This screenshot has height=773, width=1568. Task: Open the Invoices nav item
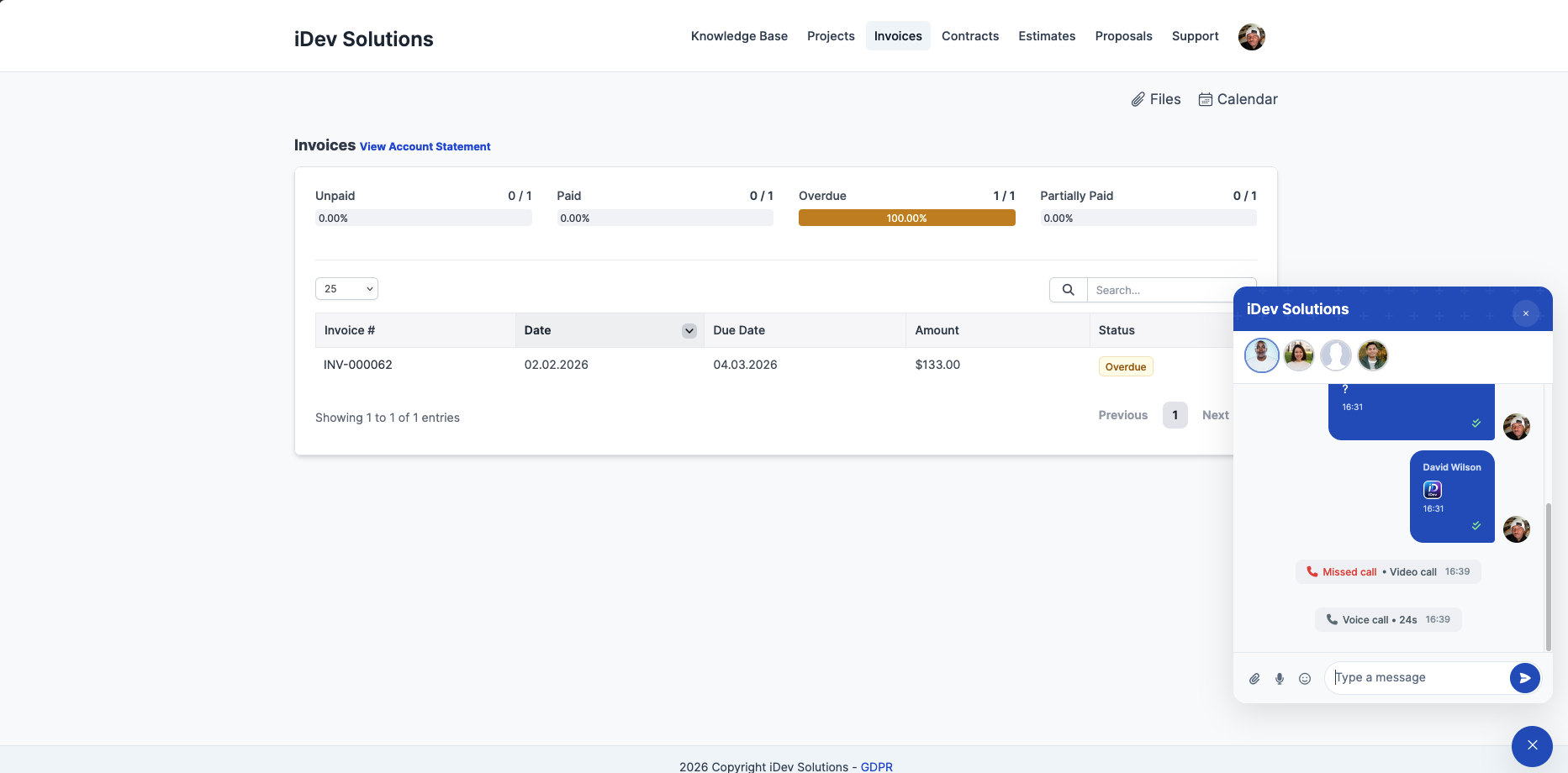pyautogui.click(x=898, y=36)
